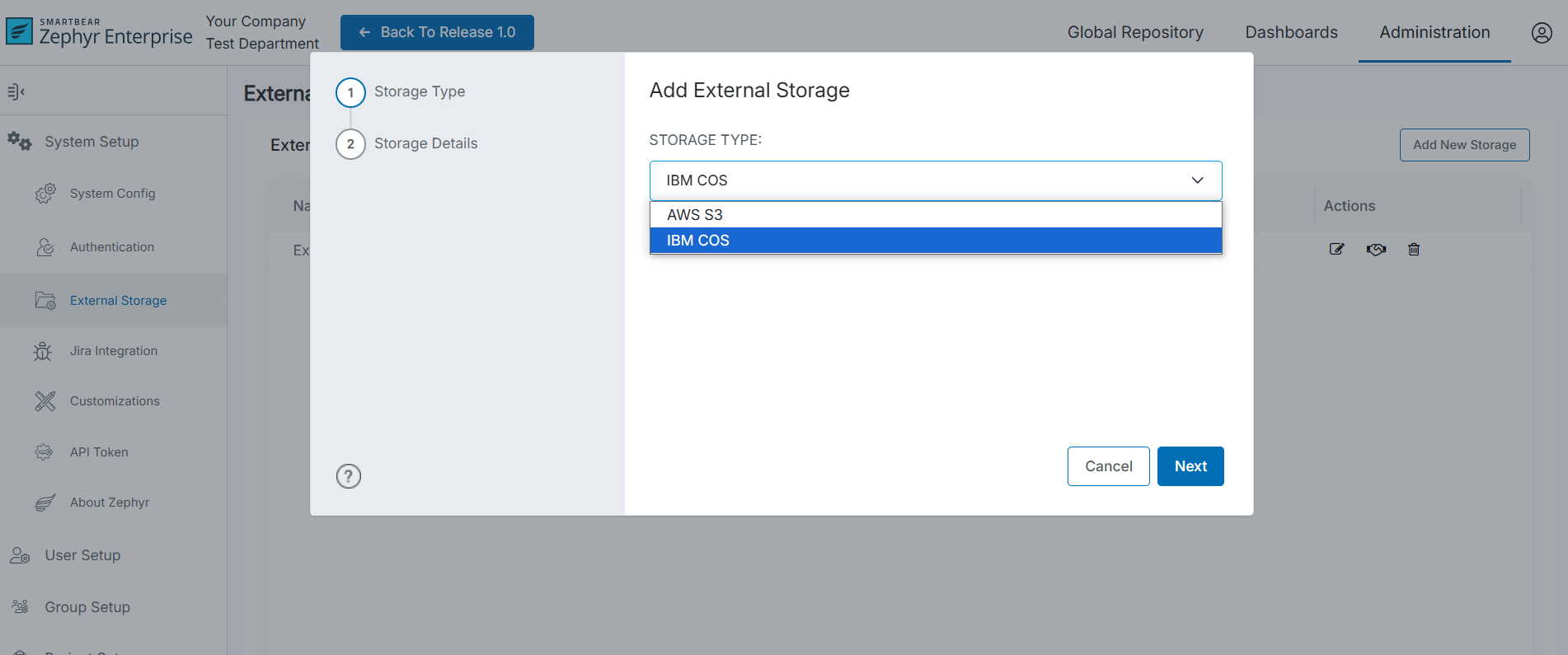Collapse the sidebar using the menu icon

(16, 91)
